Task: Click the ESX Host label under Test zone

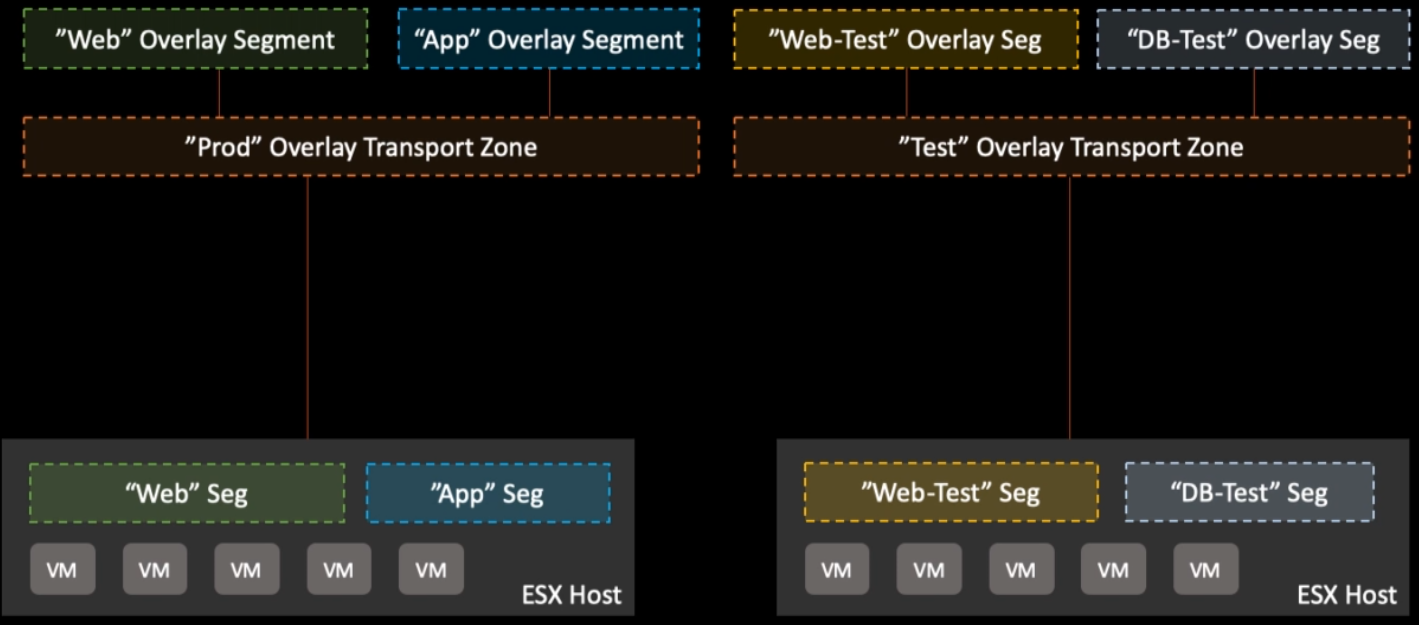Action: [x=1347, y=595]
